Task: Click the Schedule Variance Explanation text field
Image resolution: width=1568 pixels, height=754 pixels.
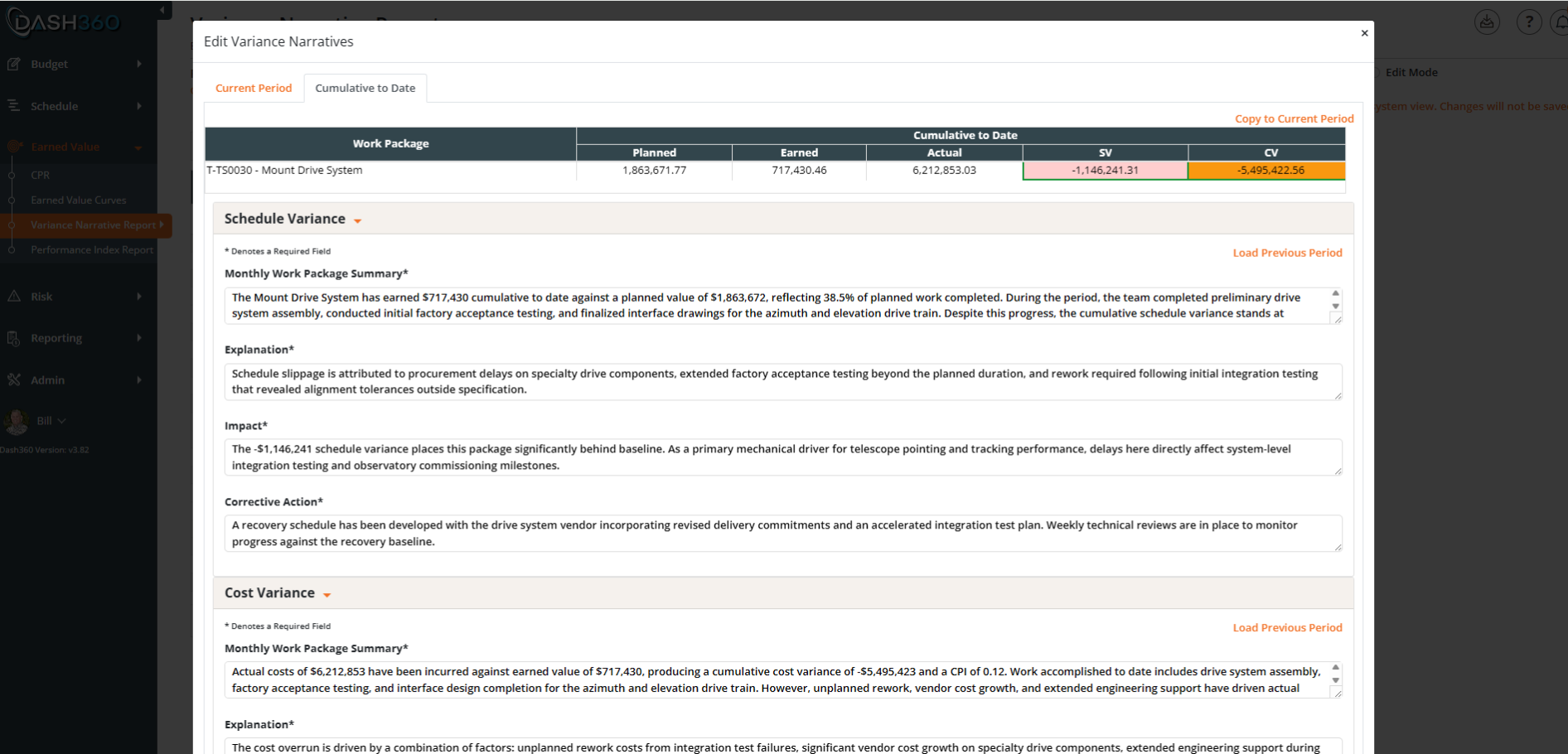Action: coord(783,382)
